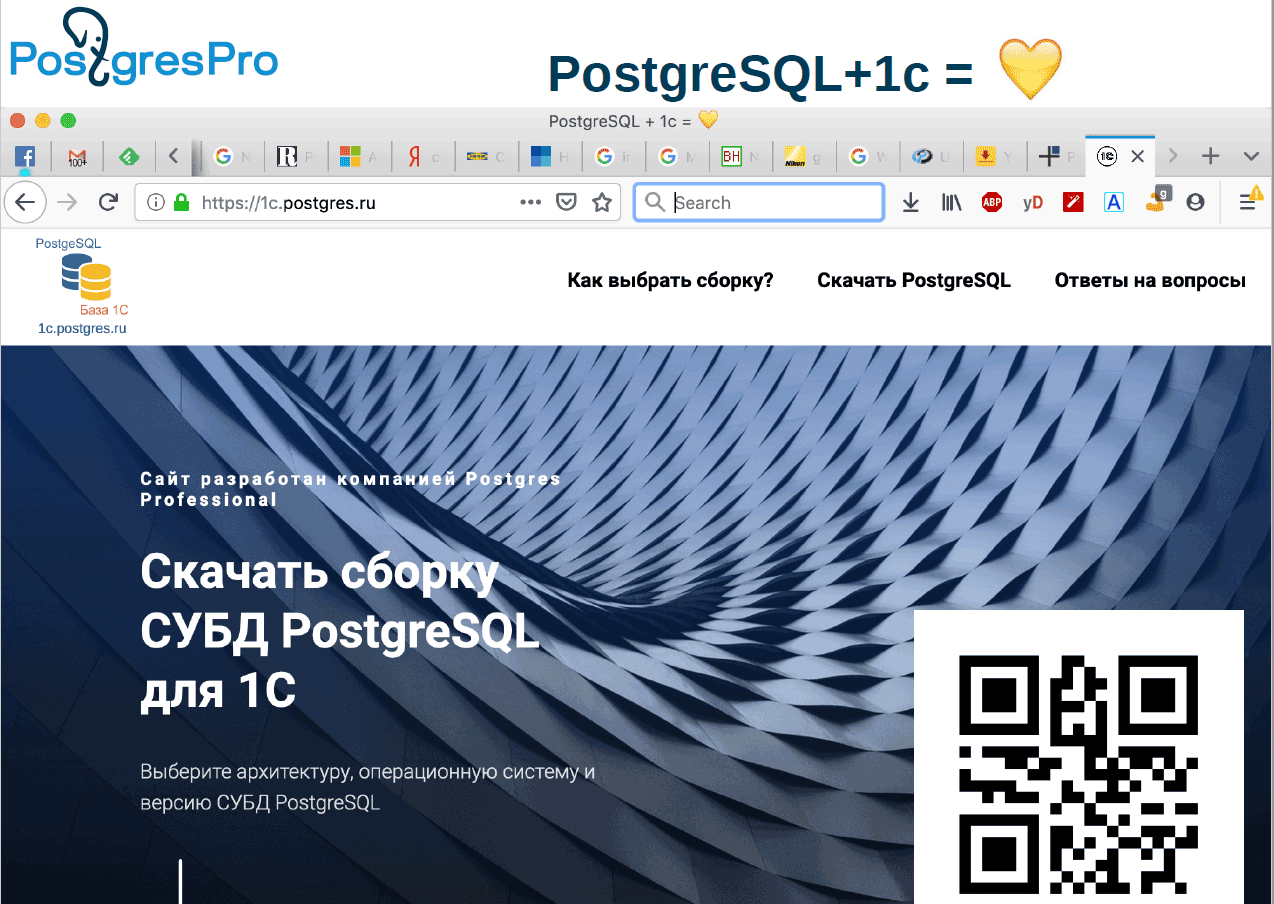Close the active 1C tab
1274x904 pixels.
1137,156
